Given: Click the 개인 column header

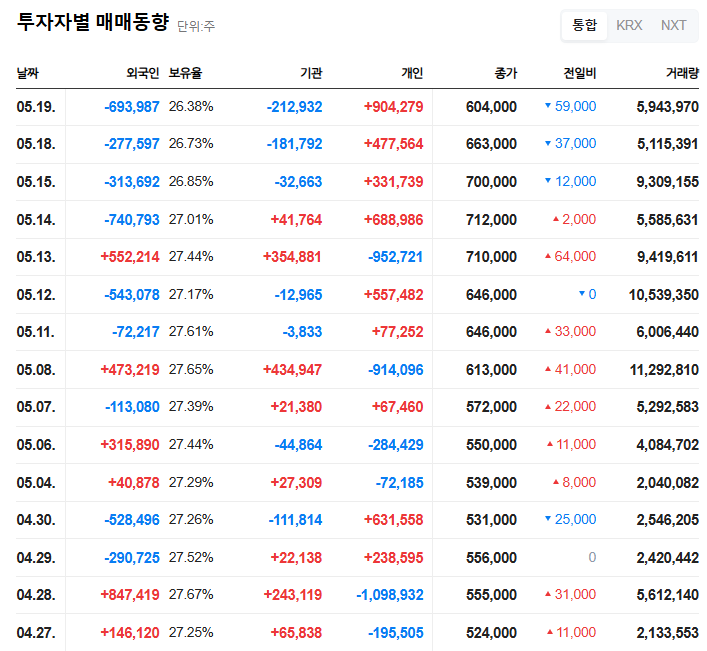Looking at the screenshot, I should pos(412,73).
